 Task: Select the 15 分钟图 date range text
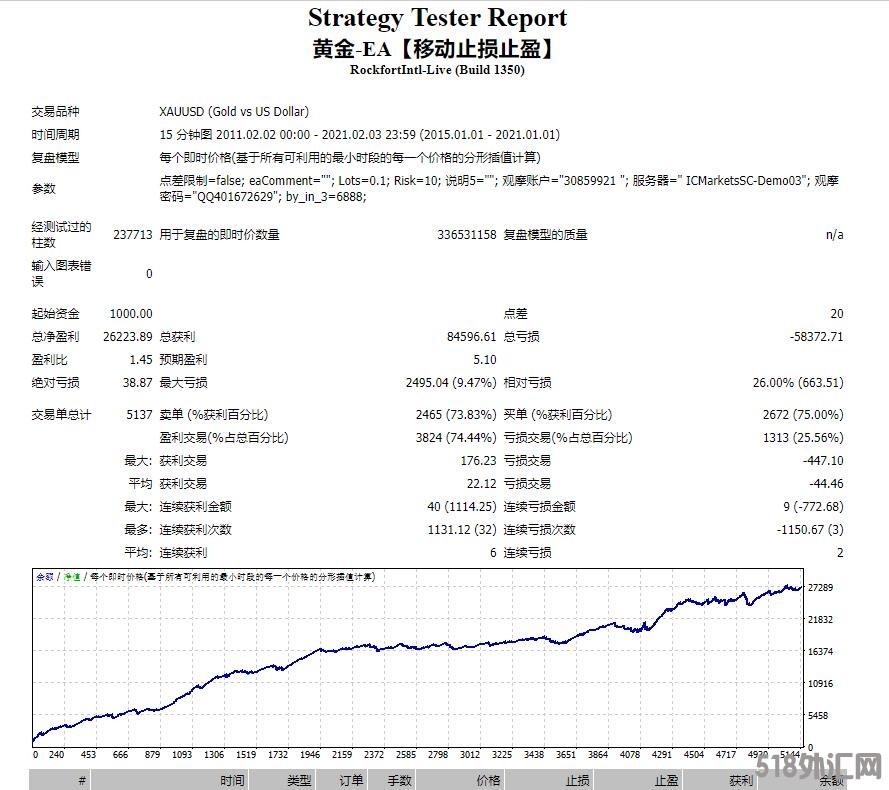[x=359, y=134]
